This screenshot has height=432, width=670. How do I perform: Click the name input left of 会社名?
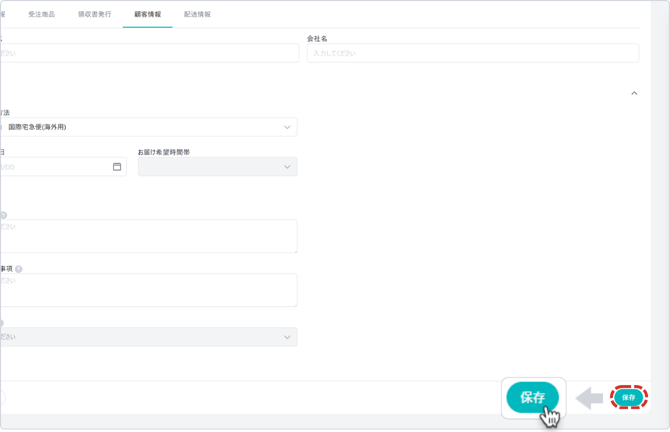149,53
